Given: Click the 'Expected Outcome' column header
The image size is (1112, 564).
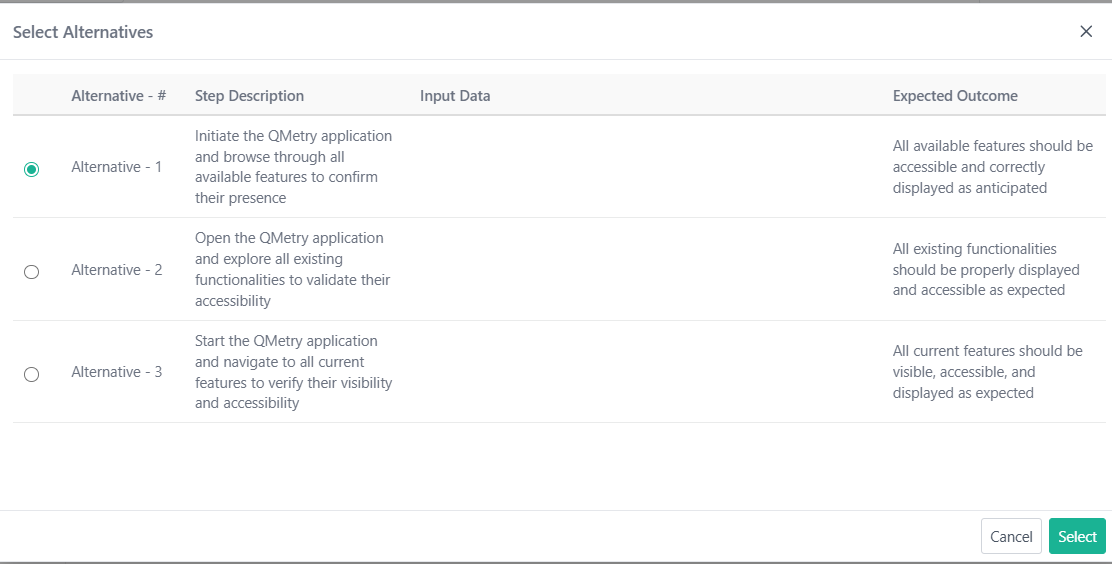Looking at the screenshot, I should click(955, 96).
